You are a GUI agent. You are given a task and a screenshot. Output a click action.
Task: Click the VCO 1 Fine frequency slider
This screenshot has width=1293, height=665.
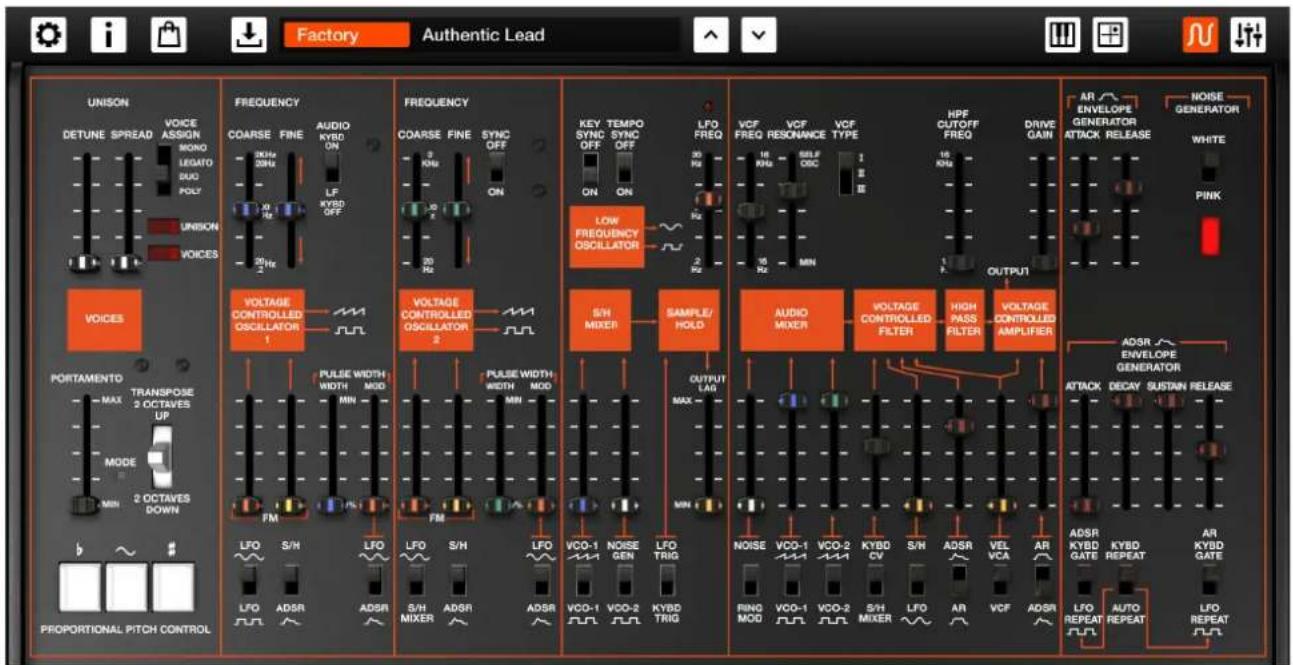click(x=289, y=209)
